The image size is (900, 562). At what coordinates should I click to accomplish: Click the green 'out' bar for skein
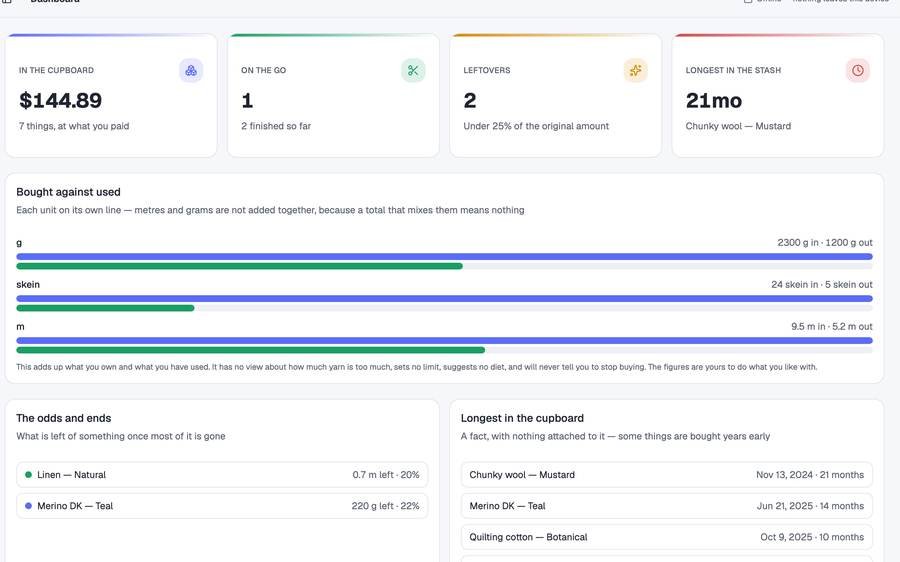pos(105,308)
